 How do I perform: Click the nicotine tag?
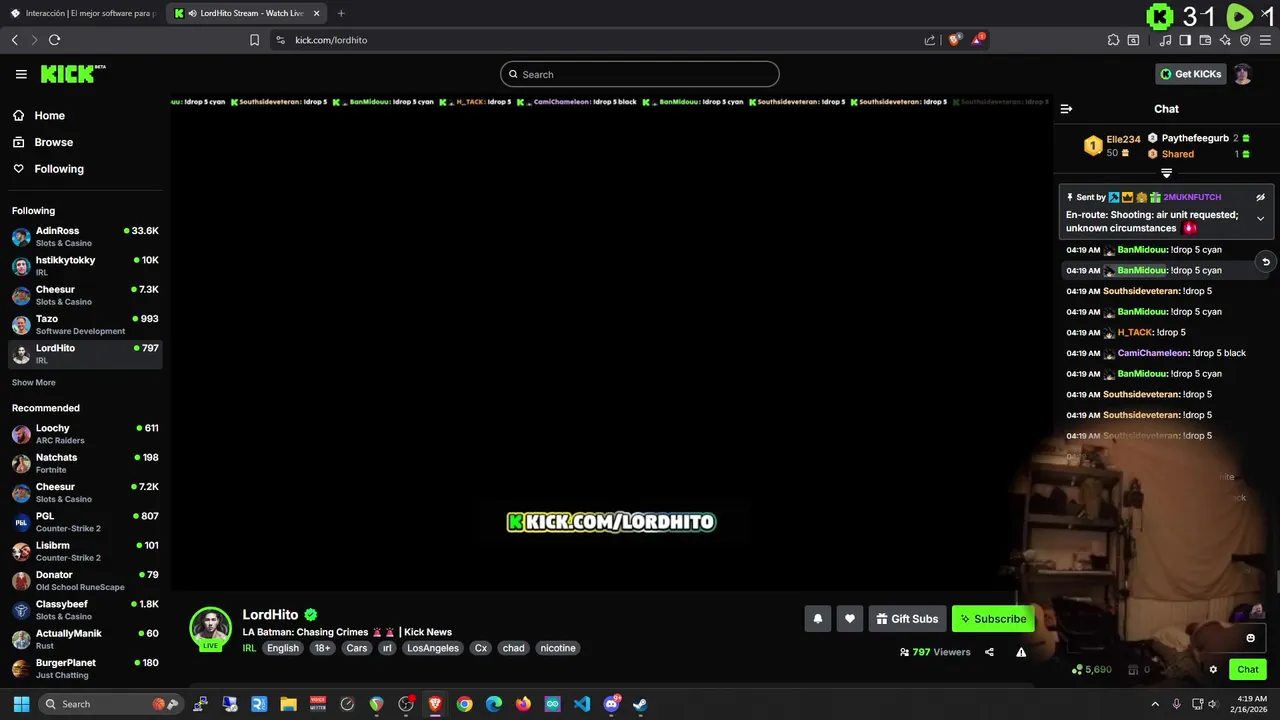click(x=558, y=648)
